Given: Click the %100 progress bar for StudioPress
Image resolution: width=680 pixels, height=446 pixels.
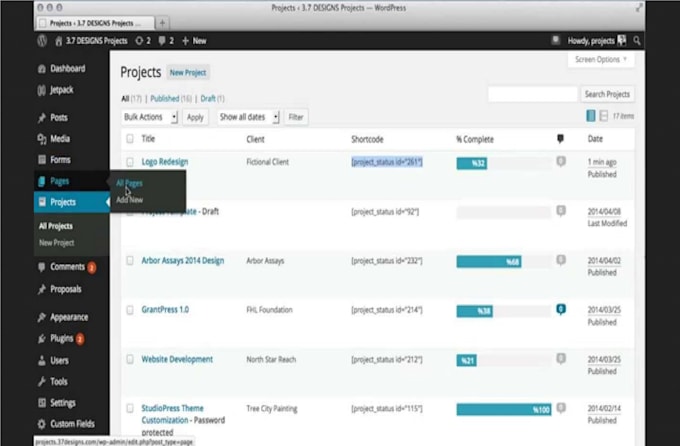Looking at the screenshot, I should pos(504,410).
